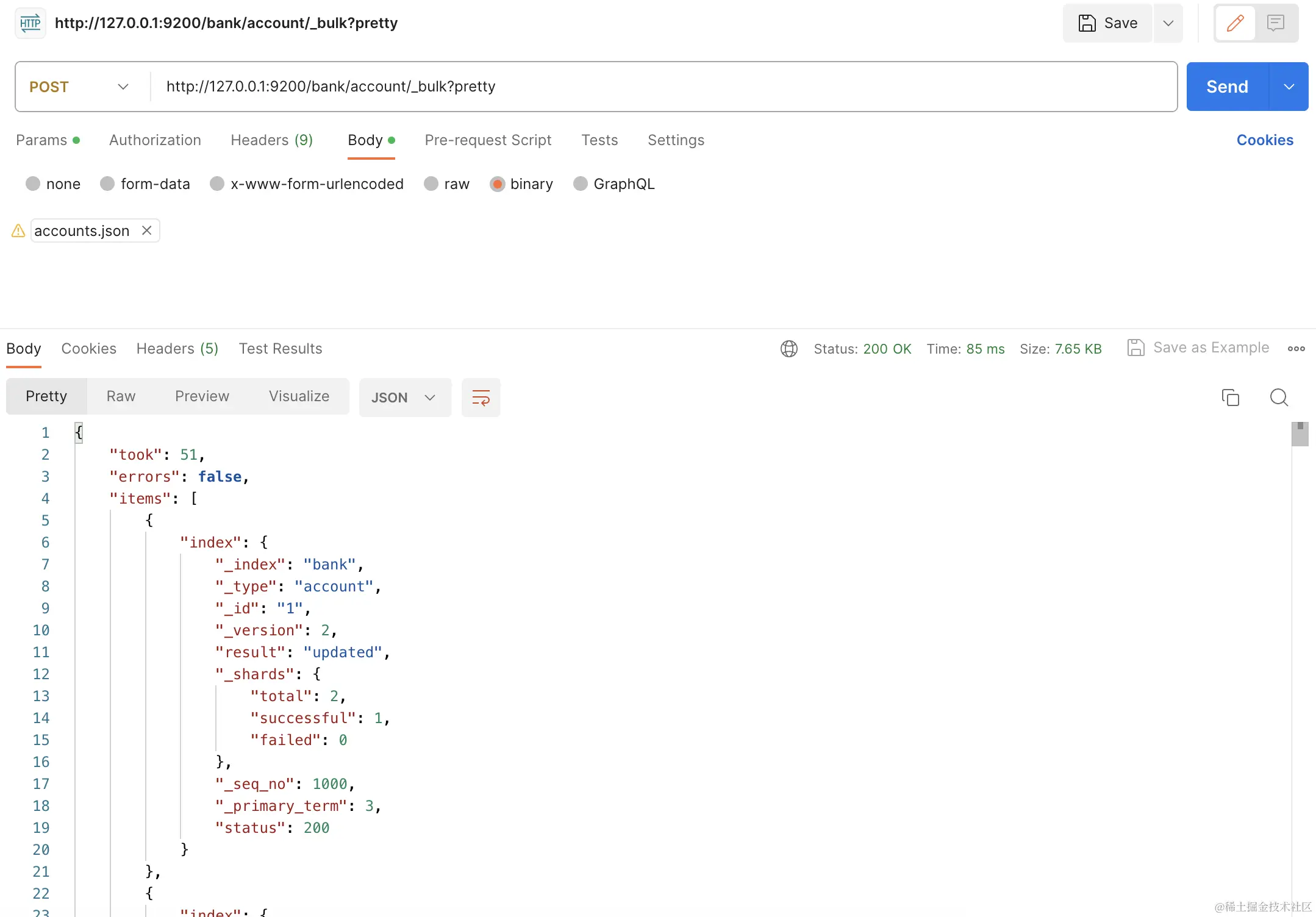Expand the JSON format dropdown

(x=404, y=398)
